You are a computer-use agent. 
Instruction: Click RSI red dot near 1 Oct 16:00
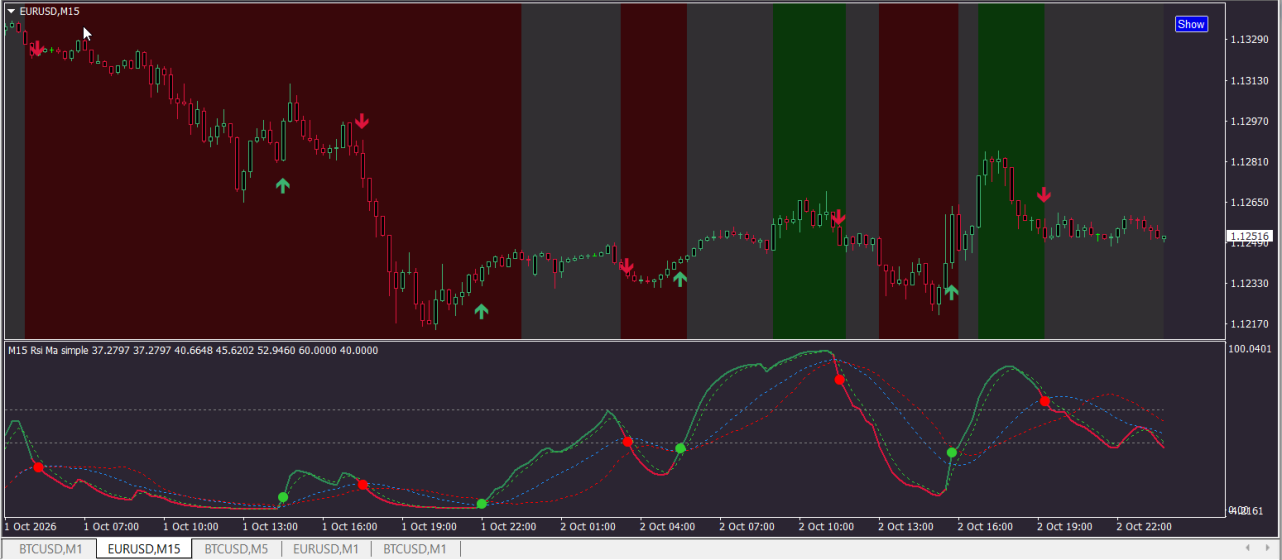pyautogui.click(x=362, y=485)
